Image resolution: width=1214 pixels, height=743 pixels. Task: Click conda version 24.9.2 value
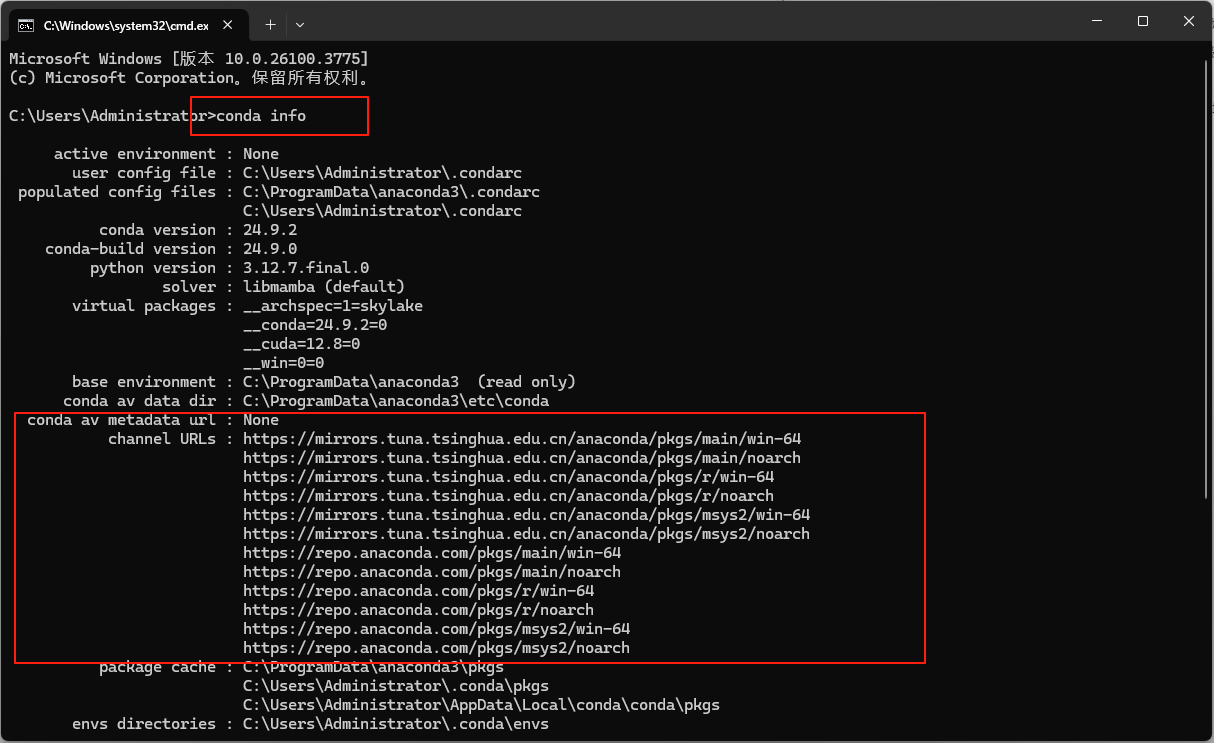click(x=270, y=230)
